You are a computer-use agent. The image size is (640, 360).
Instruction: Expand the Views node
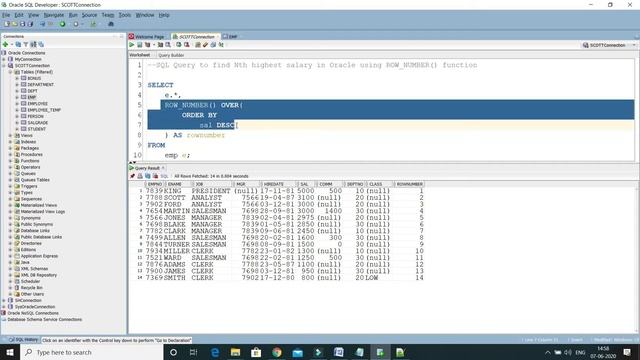pos(11,135)
